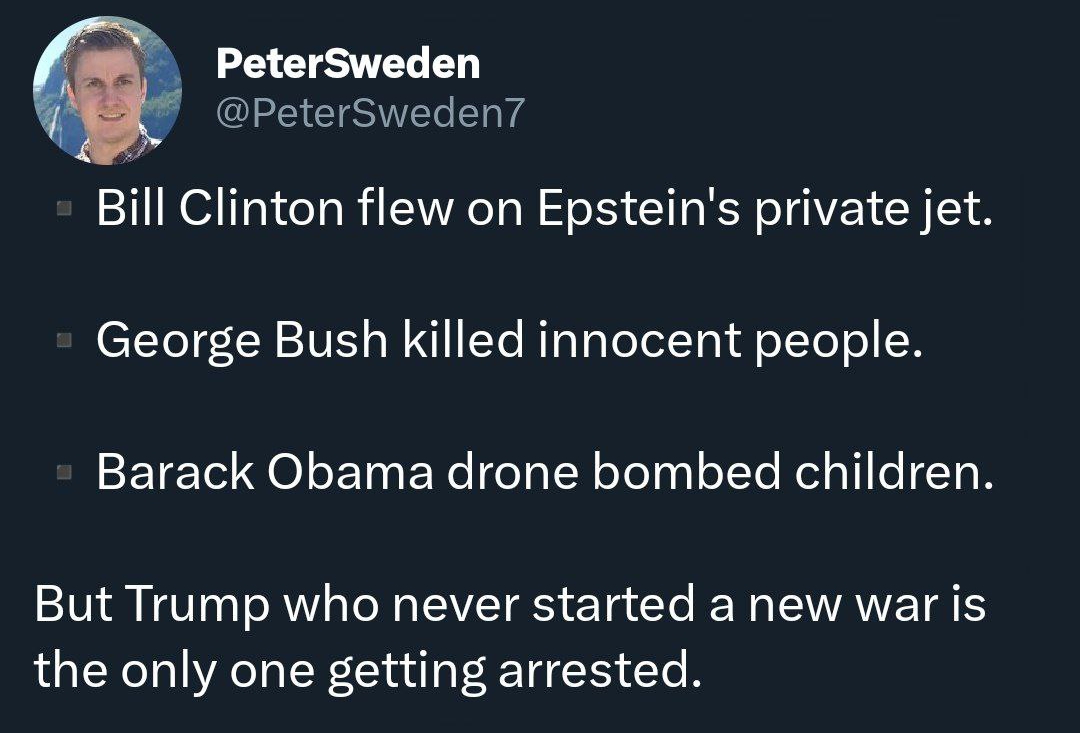The width and height of the screenshot is (1080, 733).
Task: Click the name "George Bush" in tweet
Action: 242,340
